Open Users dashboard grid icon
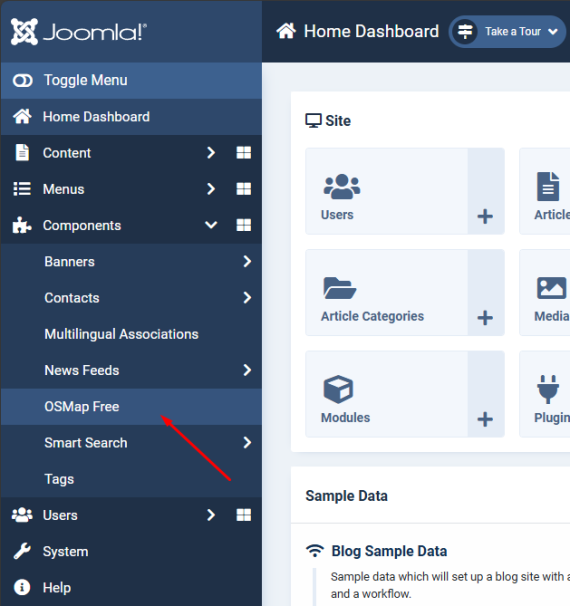Viewport: 570px width, 606px height. (243, 515)
